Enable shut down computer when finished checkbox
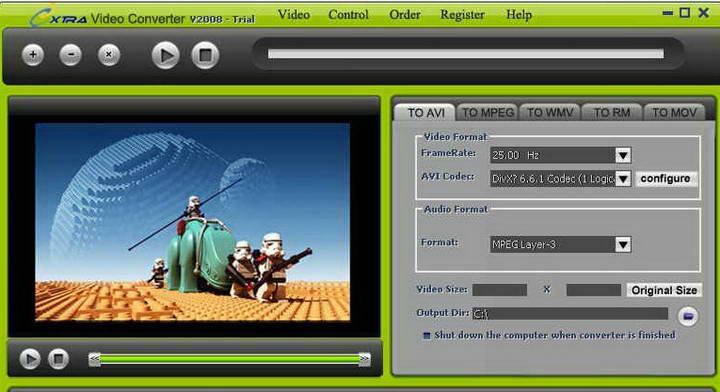720x392 pixels. (427, 336)
